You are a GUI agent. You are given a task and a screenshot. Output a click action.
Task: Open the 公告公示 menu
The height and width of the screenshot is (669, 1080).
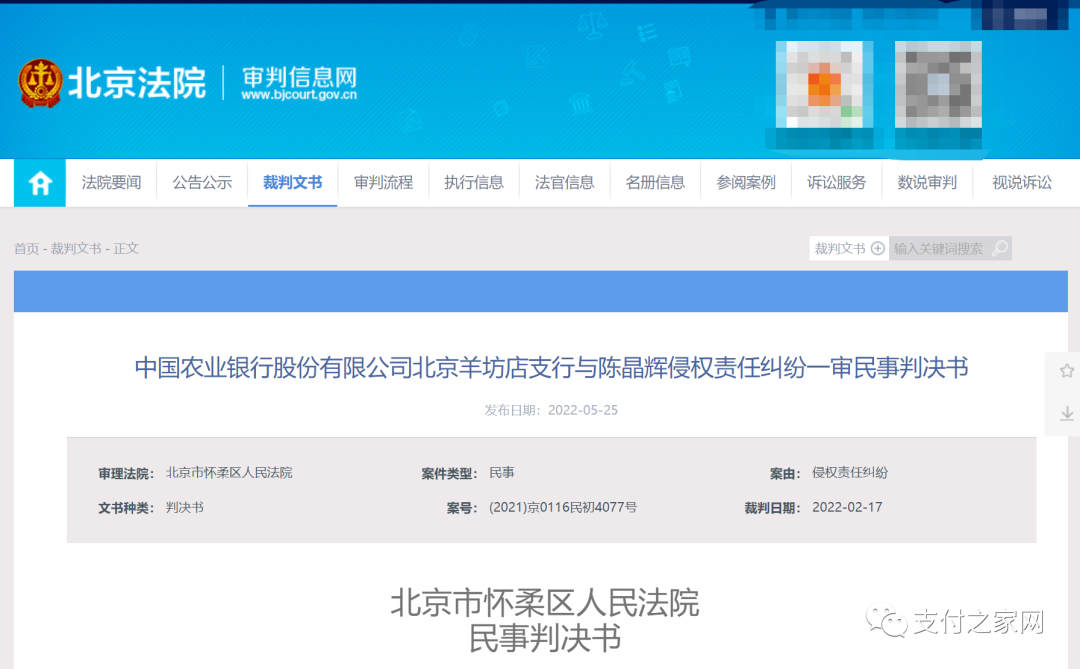(202, 183)
